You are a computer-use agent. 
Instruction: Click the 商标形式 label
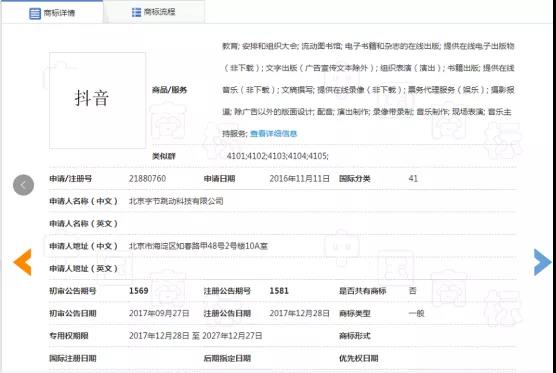click(355, 336)
